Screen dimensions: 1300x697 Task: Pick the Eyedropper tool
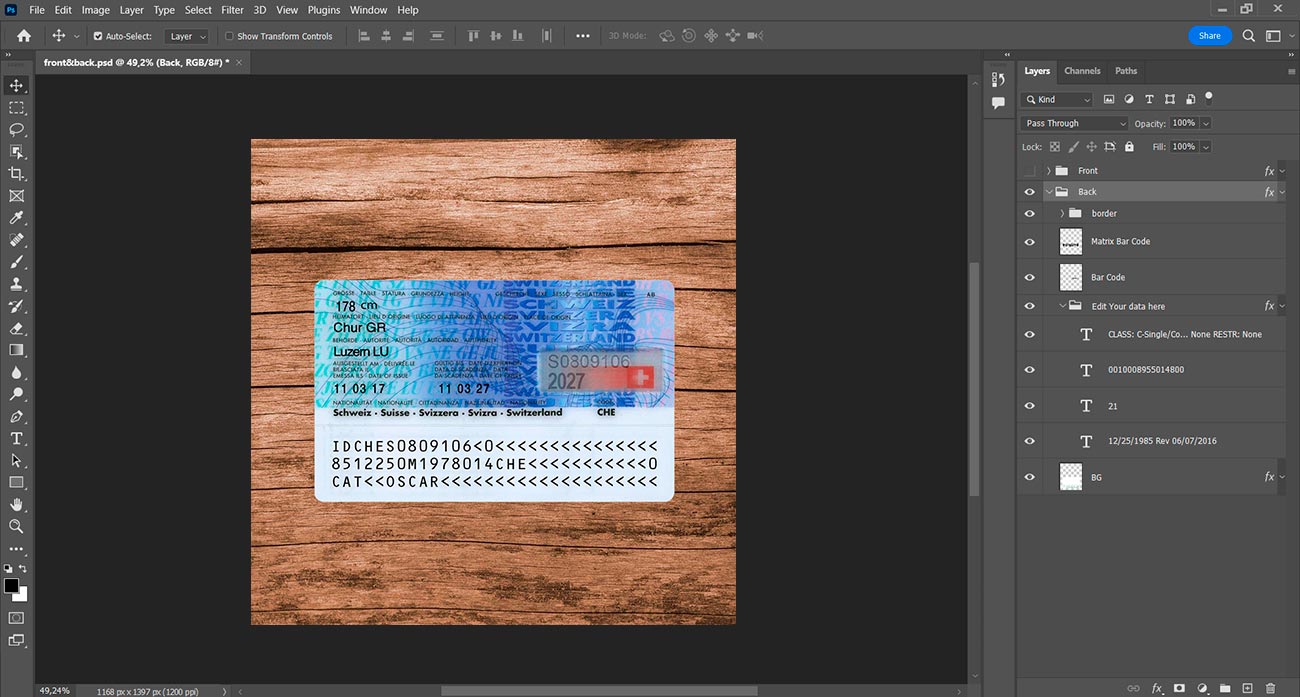(x=17, y=218)
